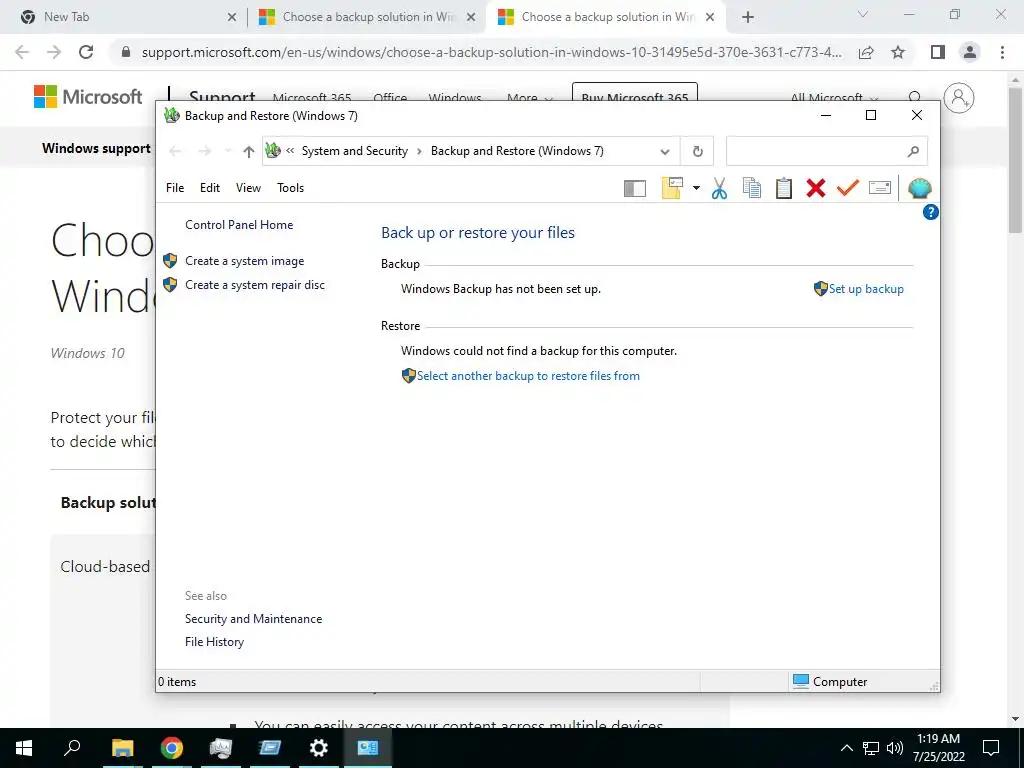Open the recent locations dropdown arrow
The height and width of the screenshot is (768, 1024).
227,152
